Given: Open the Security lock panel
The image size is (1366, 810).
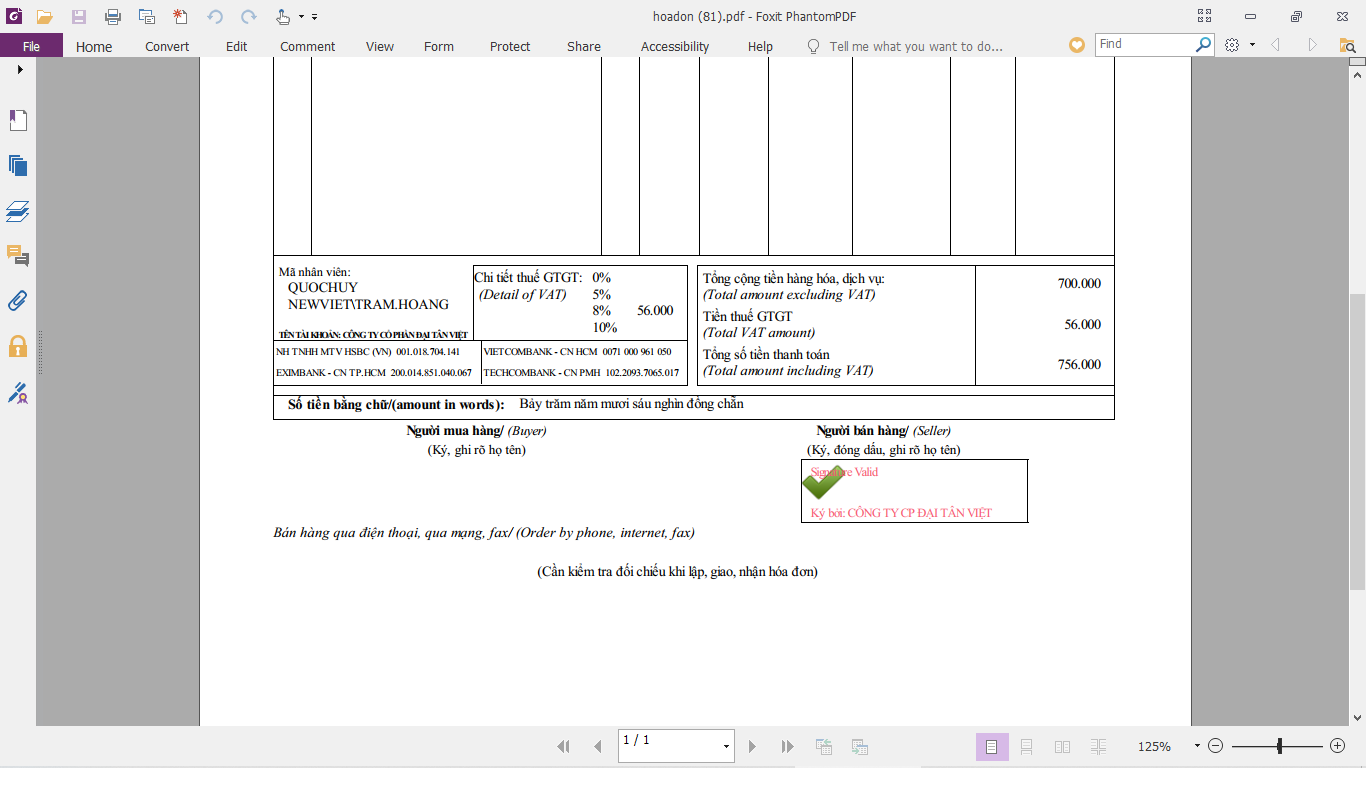Looking at the screenshot, I should tap(18, 347).
